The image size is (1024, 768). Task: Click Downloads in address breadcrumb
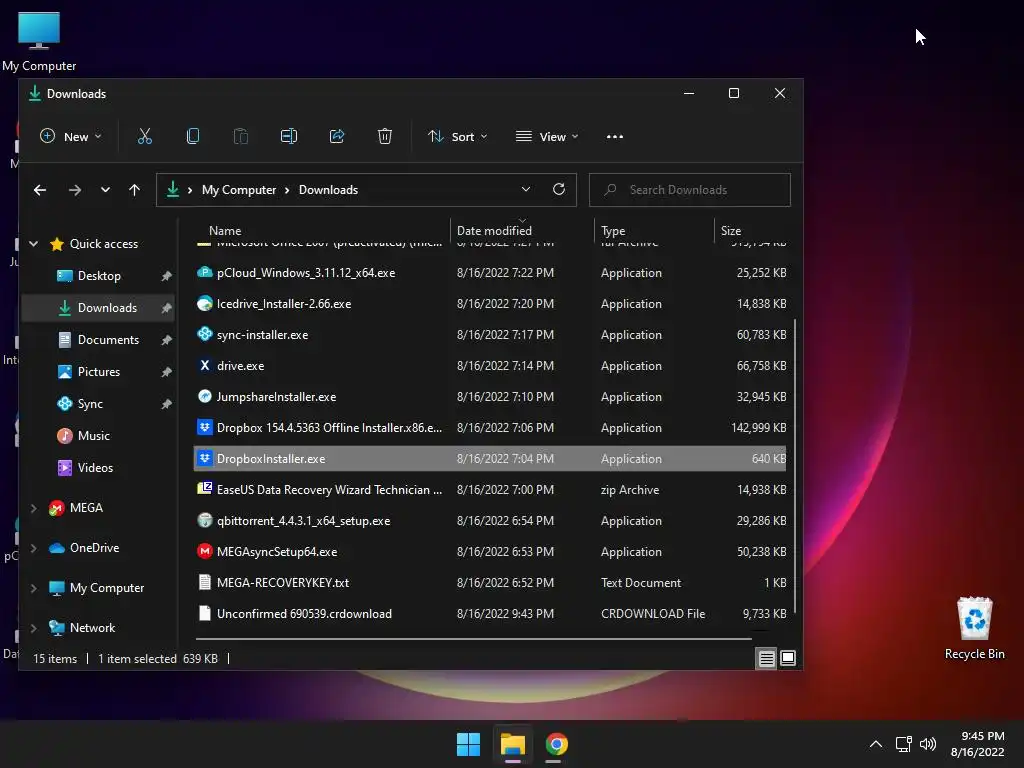click(328, 190)
